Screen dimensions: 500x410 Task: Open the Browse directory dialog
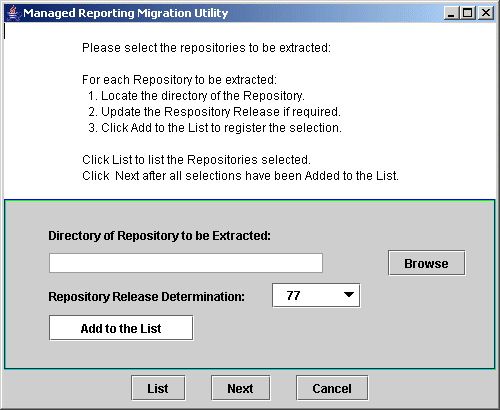click(427, 263)
